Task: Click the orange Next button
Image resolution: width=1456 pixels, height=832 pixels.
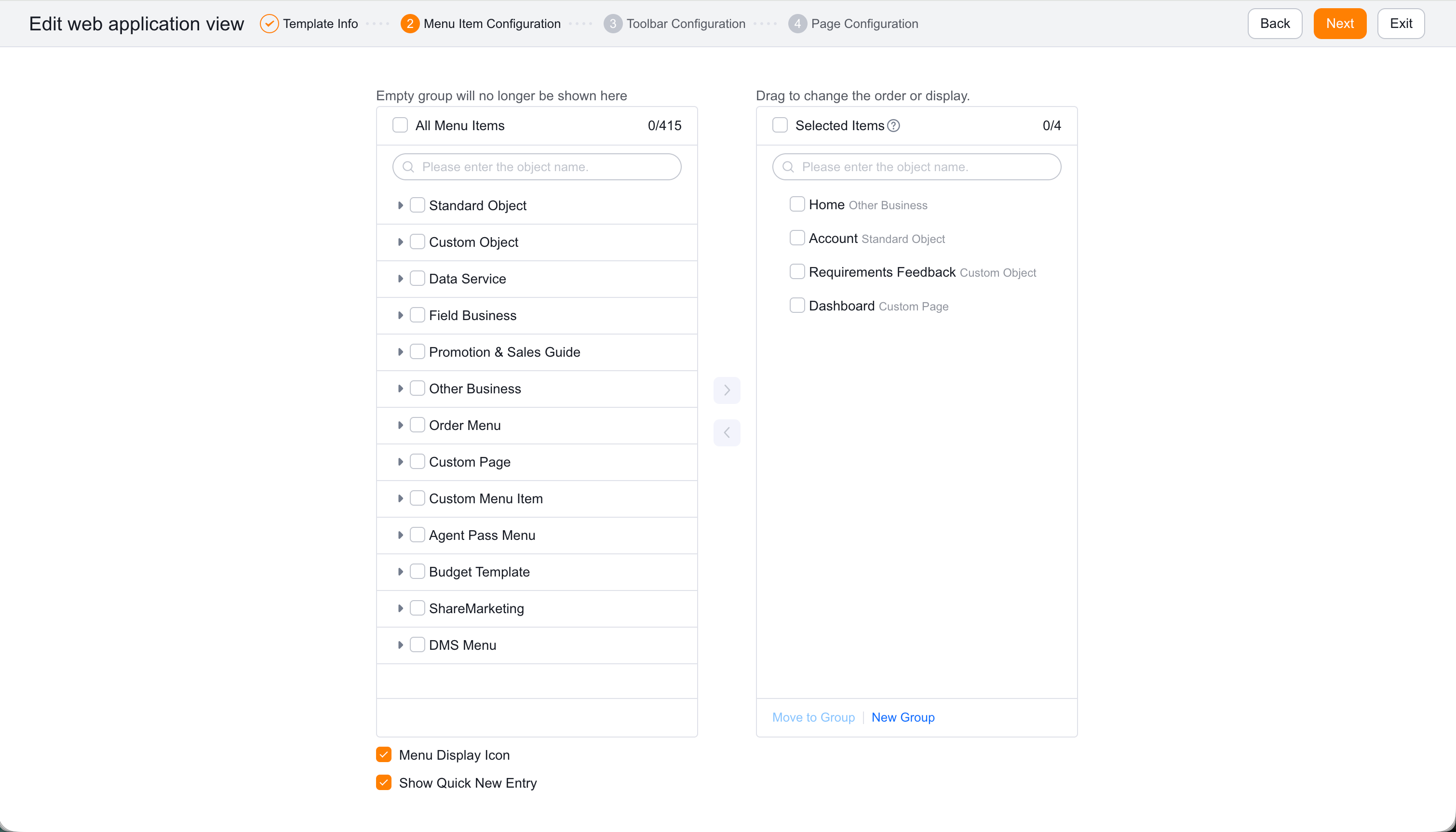Action: click(1340, 24)
